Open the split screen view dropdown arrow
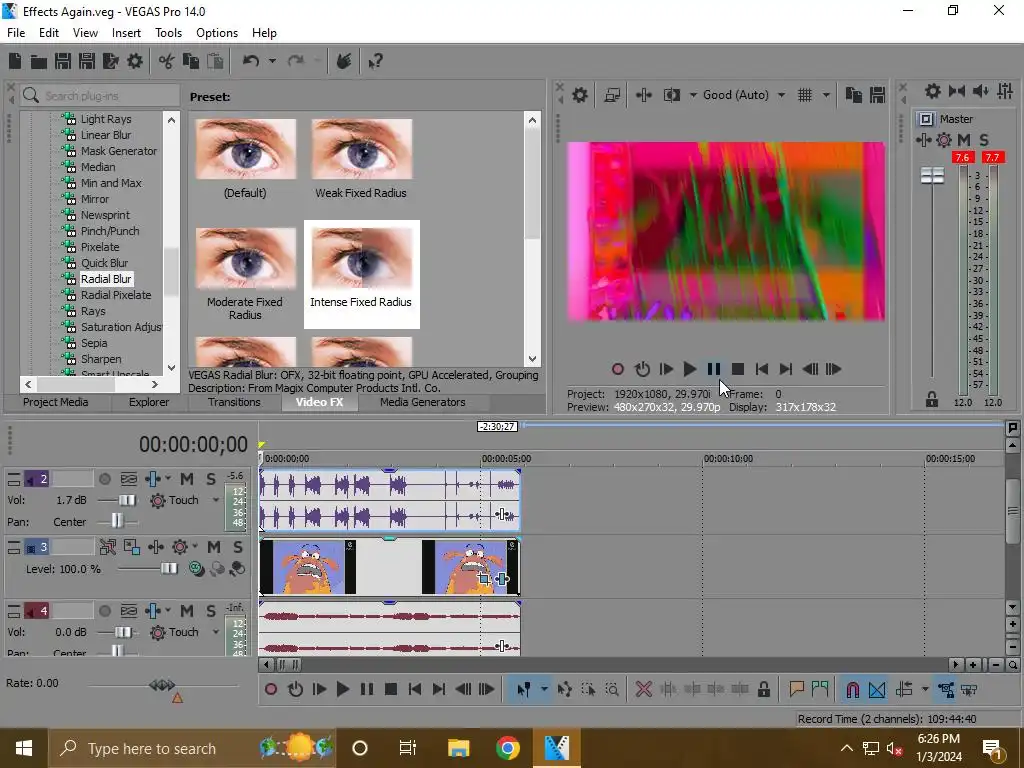Viewport: 1024px width, 768px height. pyautogui.click(x=693, y=95)
